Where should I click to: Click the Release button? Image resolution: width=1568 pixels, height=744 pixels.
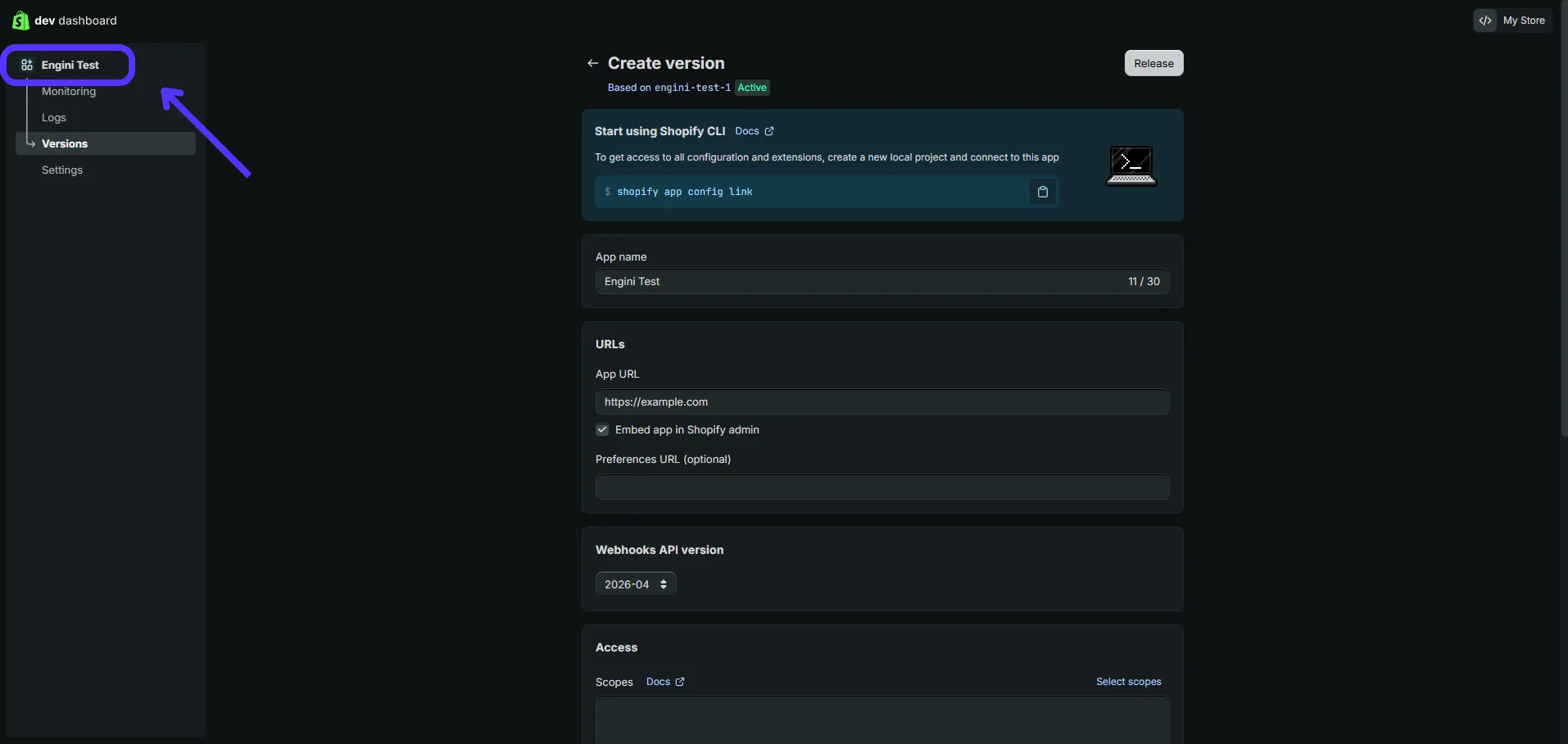(1153, 63)
